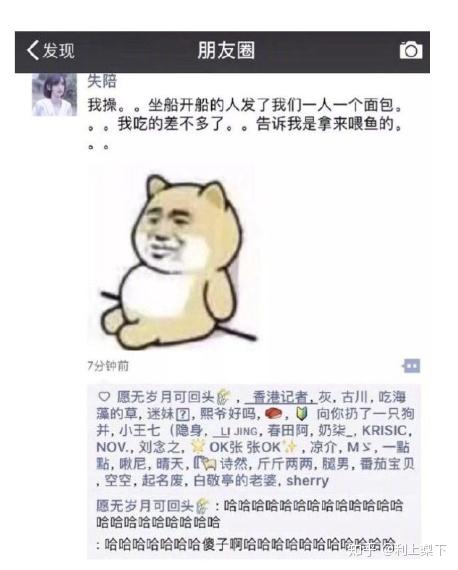Open liker 古川 profile
This screenshot has width=458, height=570.
(354, 397)
